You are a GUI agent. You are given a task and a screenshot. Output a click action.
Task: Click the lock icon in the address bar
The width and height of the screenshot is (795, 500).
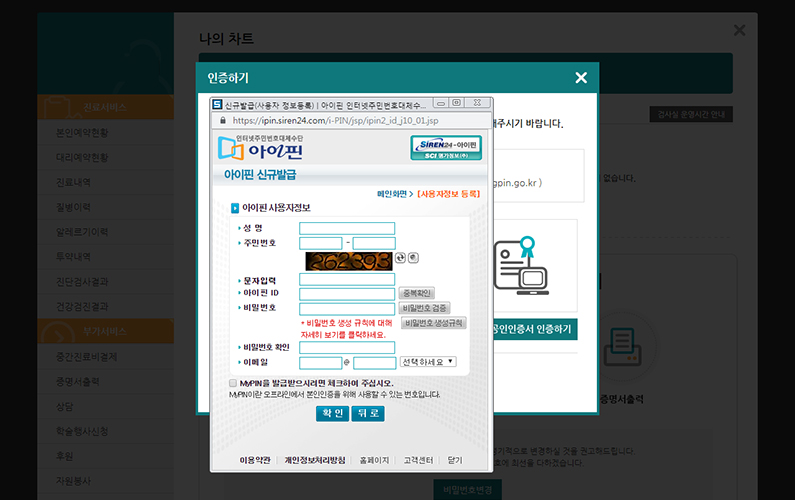pyautogui.click(x=223, y=121)
